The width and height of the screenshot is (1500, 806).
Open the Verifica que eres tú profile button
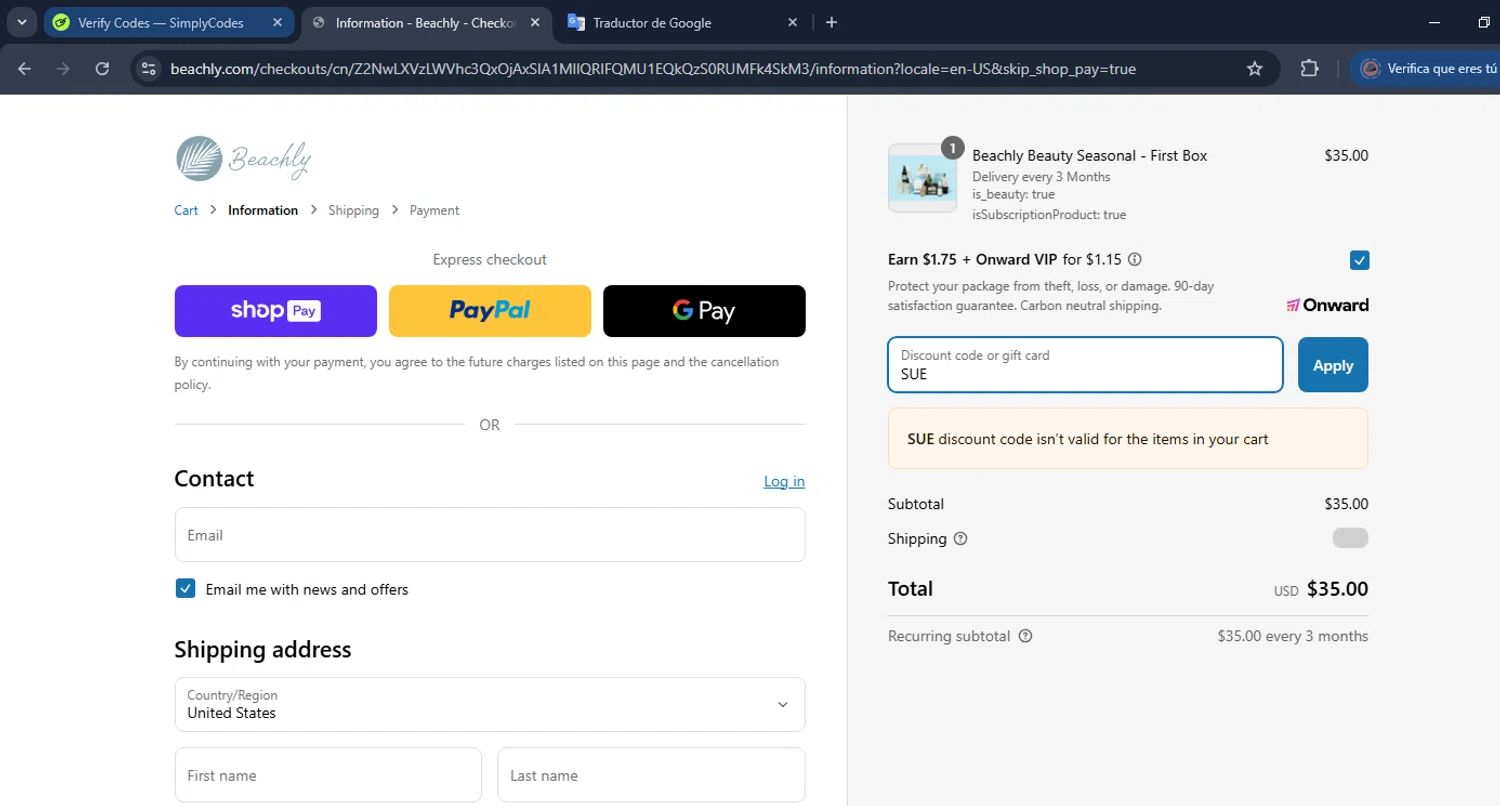tap(1425, 69)
